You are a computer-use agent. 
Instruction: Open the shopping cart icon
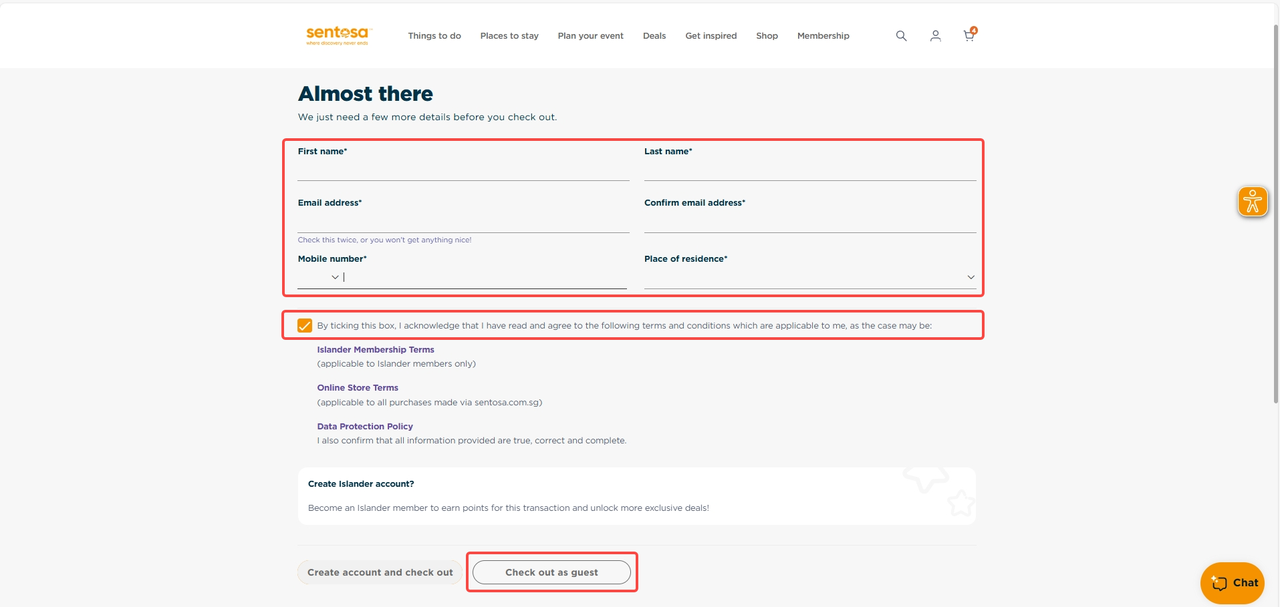click(x=969, y=36)
